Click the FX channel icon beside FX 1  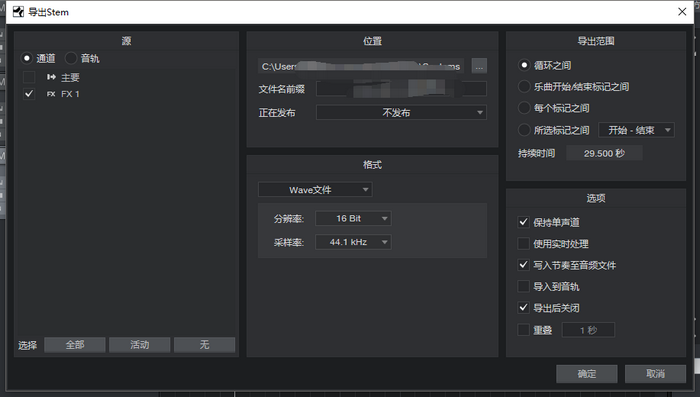pyautogui.click(x=51, y=94)
